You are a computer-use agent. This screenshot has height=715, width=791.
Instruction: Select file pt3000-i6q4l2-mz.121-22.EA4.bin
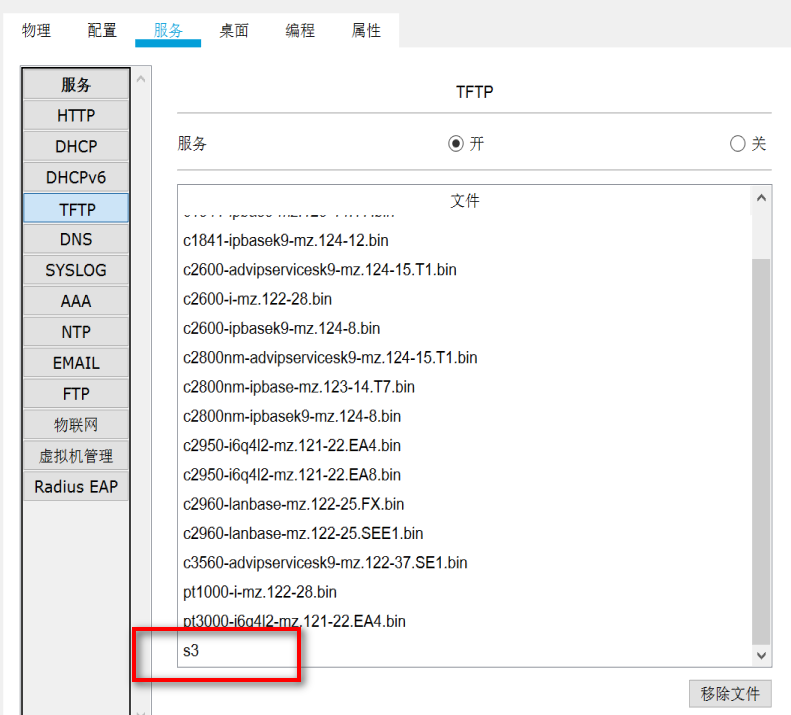point(294,621)
